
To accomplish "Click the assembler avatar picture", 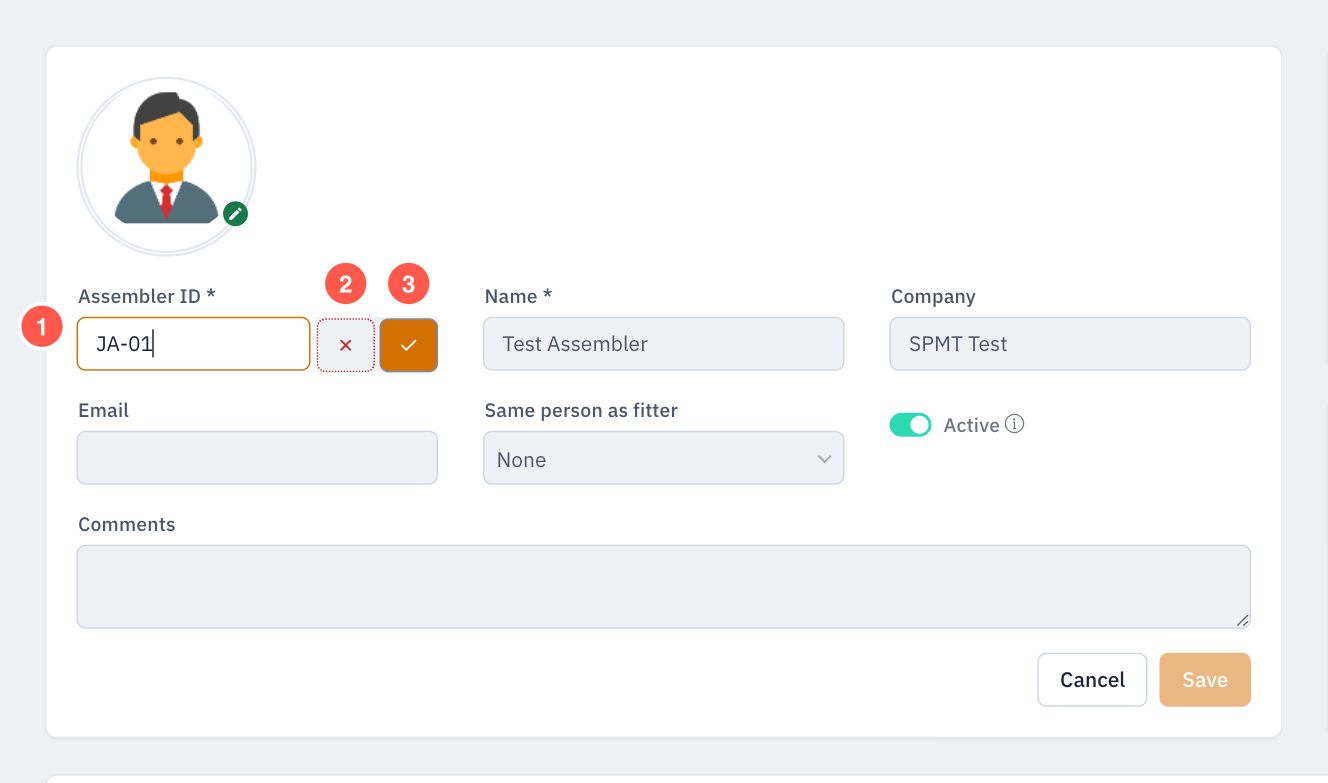I will point(166,166).
